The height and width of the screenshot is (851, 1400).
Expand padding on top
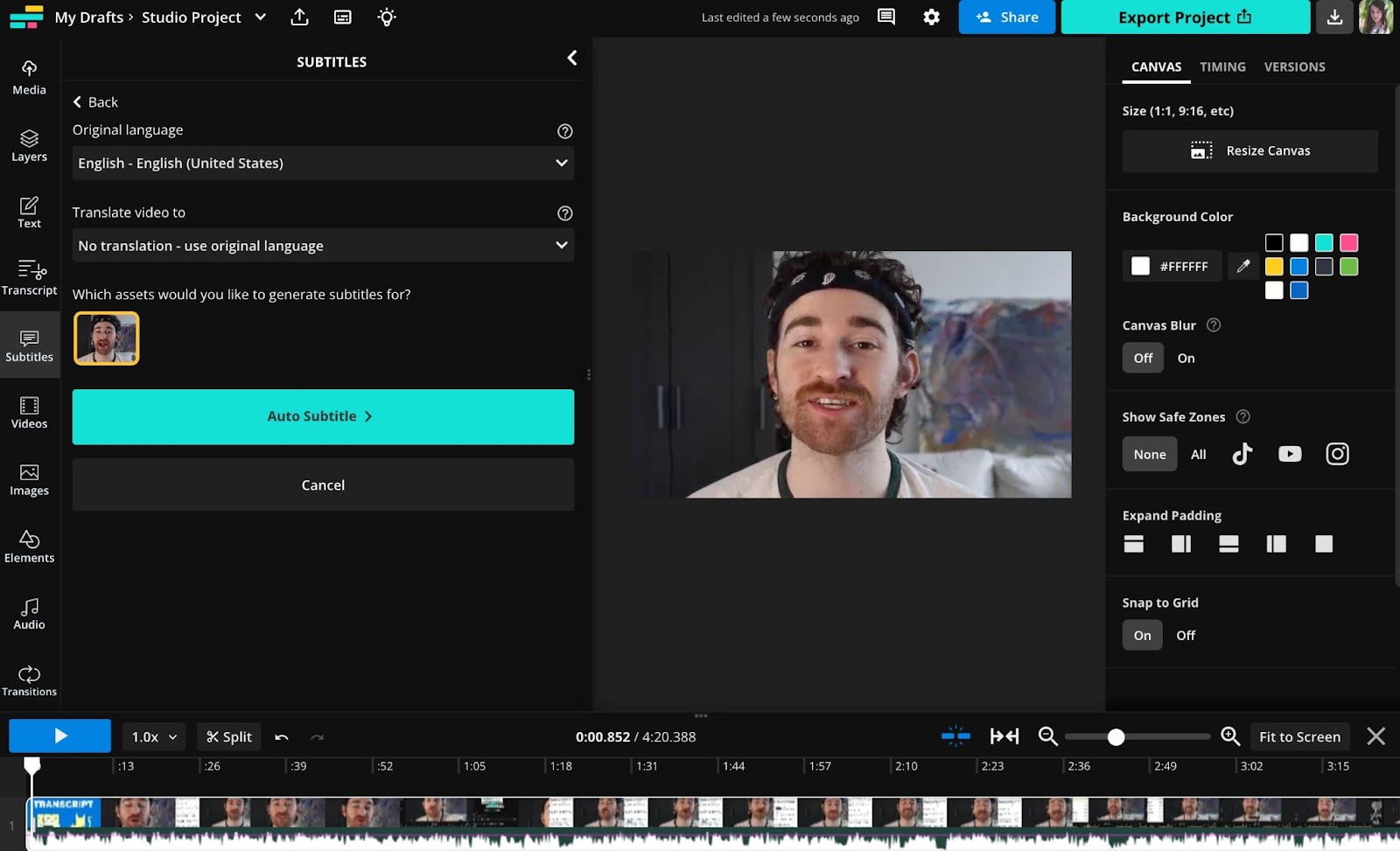pos(1134,544)
